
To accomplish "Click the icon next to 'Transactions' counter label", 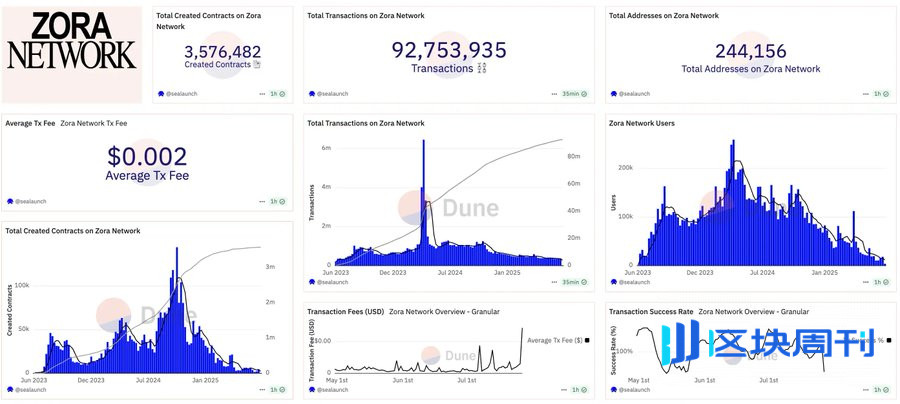I will pyautogui.click(x=482, y=68).
